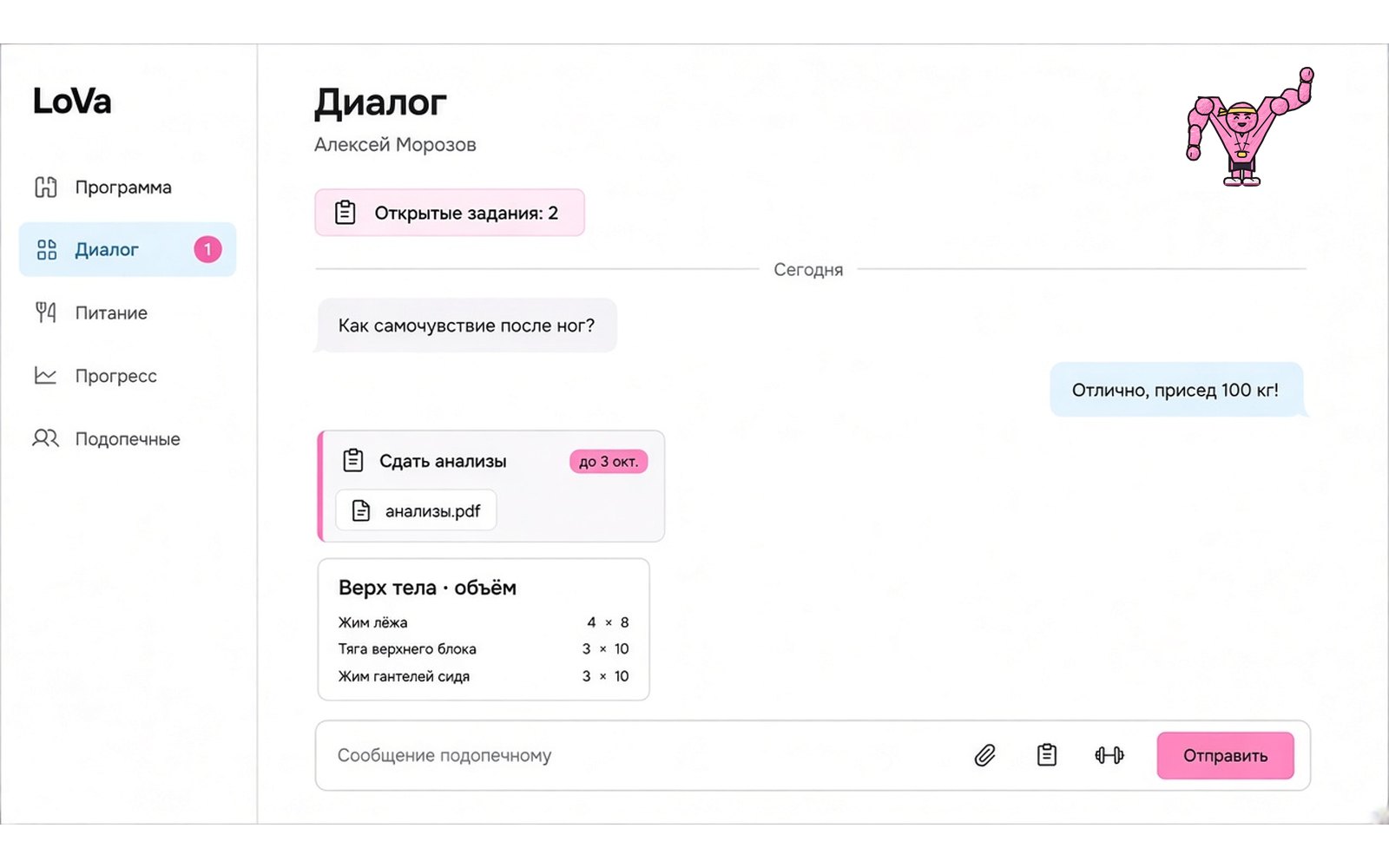Viewport: 1389px width, 868px height.
Task: Click the LoVa logo
Action: (72, 102)
